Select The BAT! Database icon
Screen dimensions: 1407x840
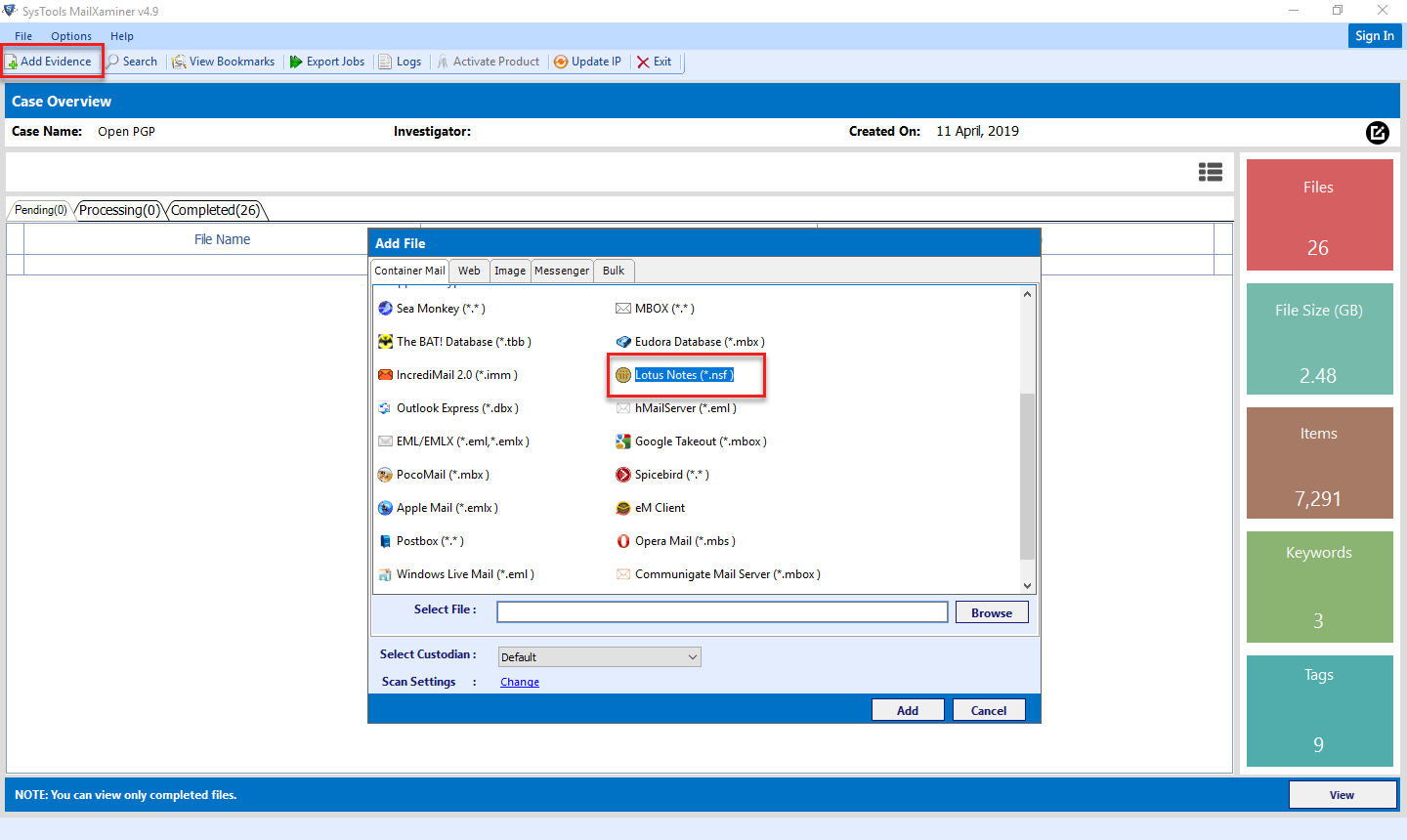click(385, 342)
